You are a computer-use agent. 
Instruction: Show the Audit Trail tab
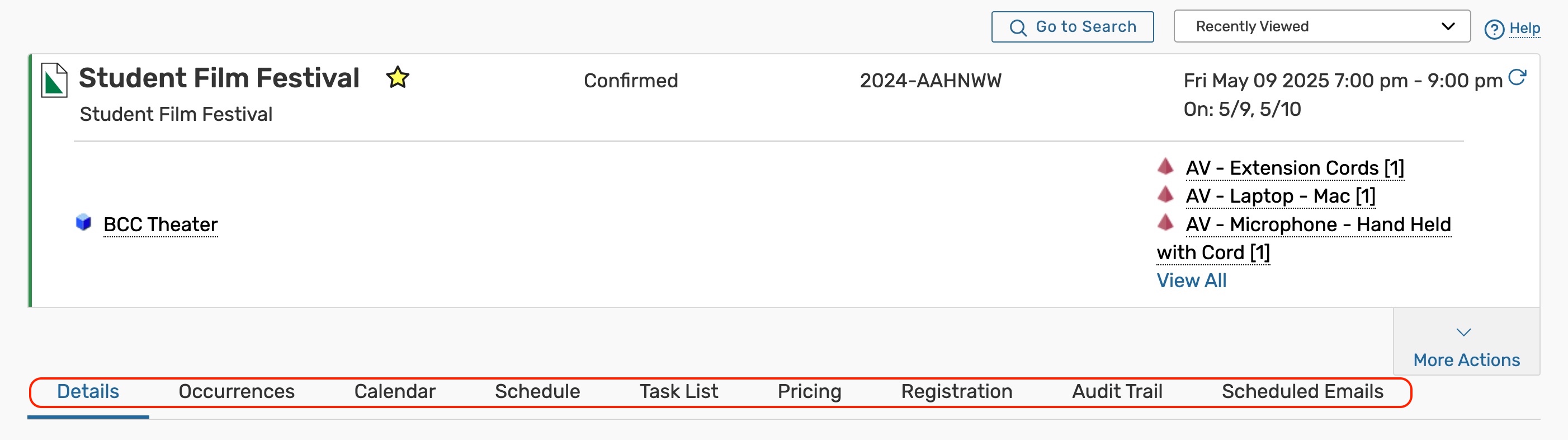point(1117,391)
